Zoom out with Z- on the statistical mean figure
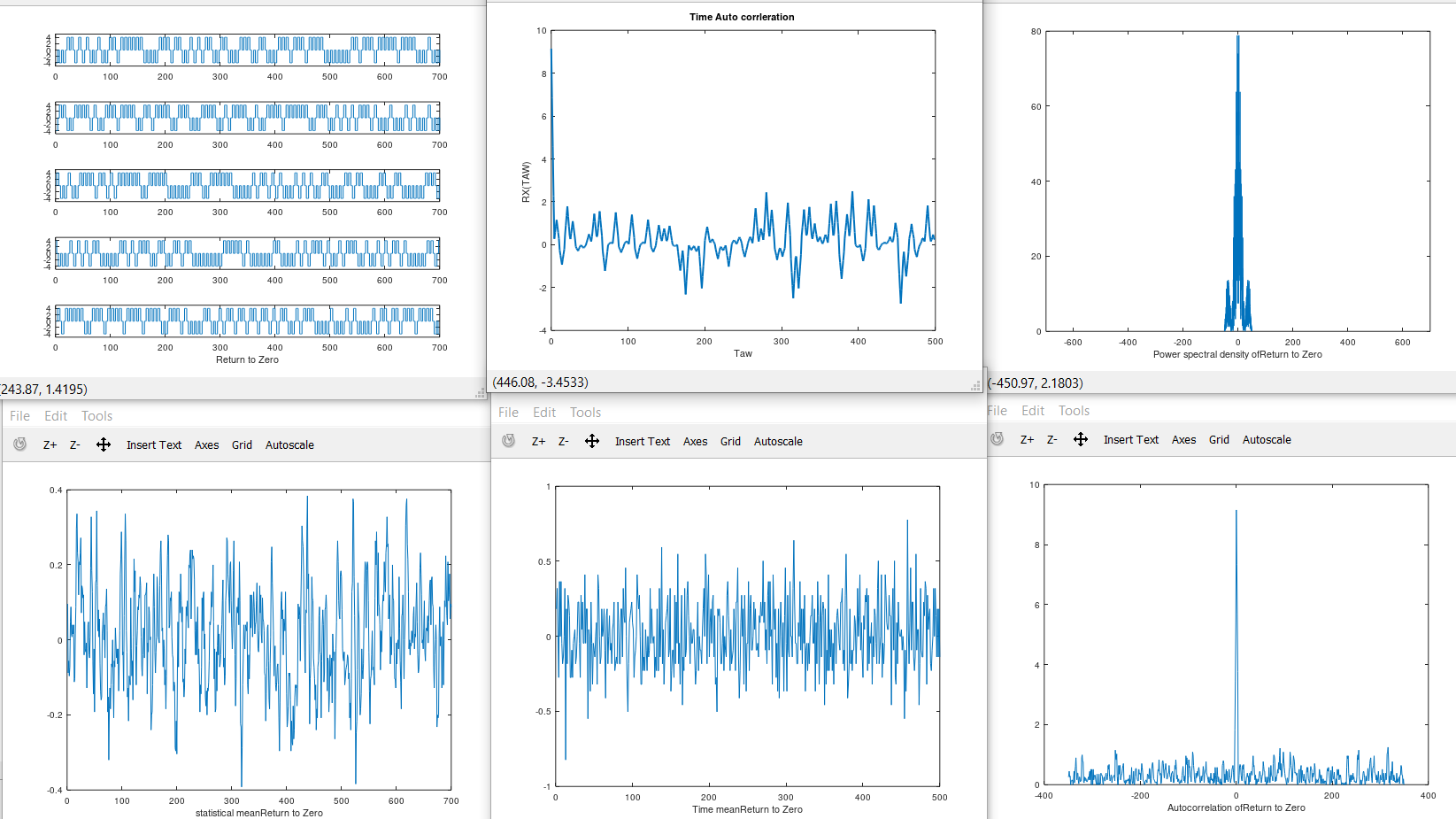This screenshot has width=1456, height=819. click(74, 444)
